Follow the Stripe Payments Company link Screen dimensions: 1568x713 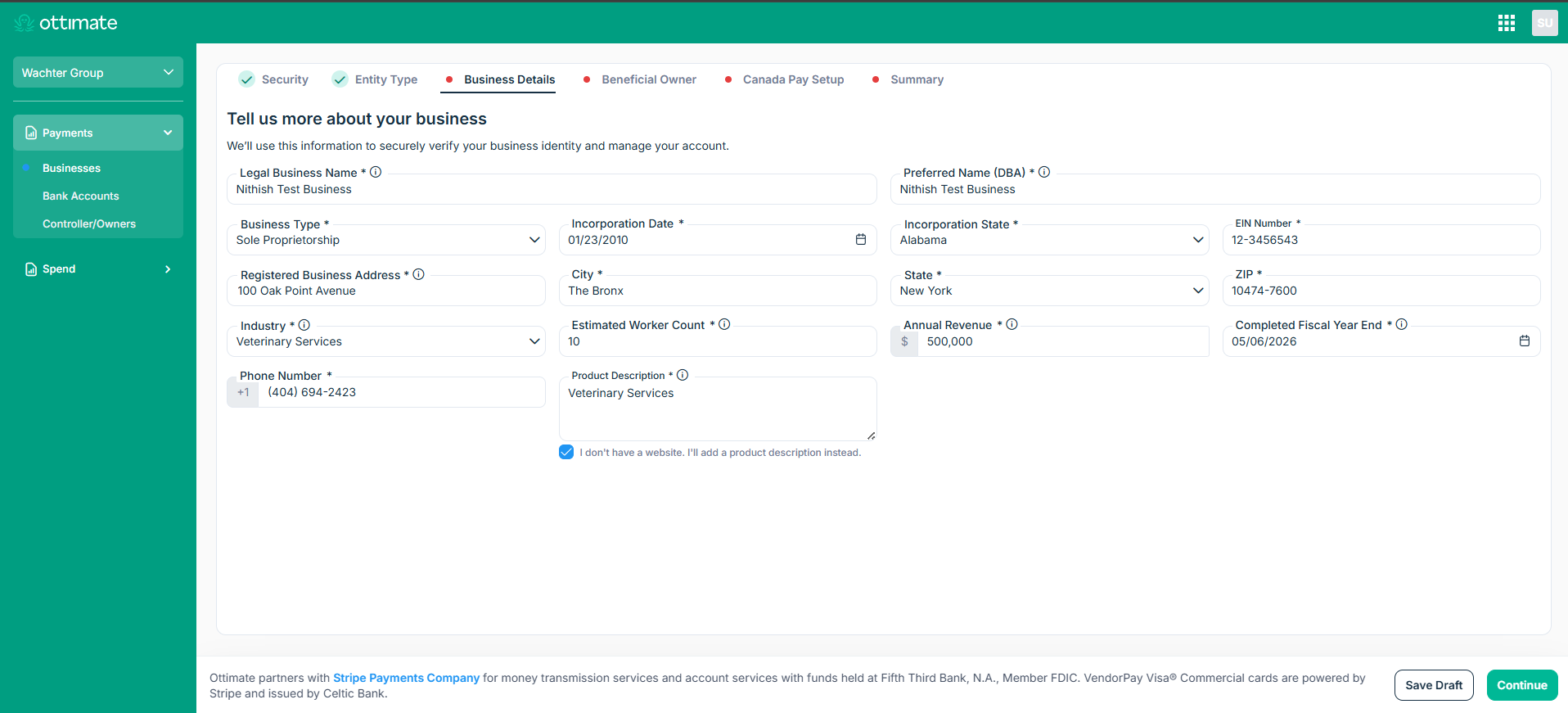pos(406,678)
